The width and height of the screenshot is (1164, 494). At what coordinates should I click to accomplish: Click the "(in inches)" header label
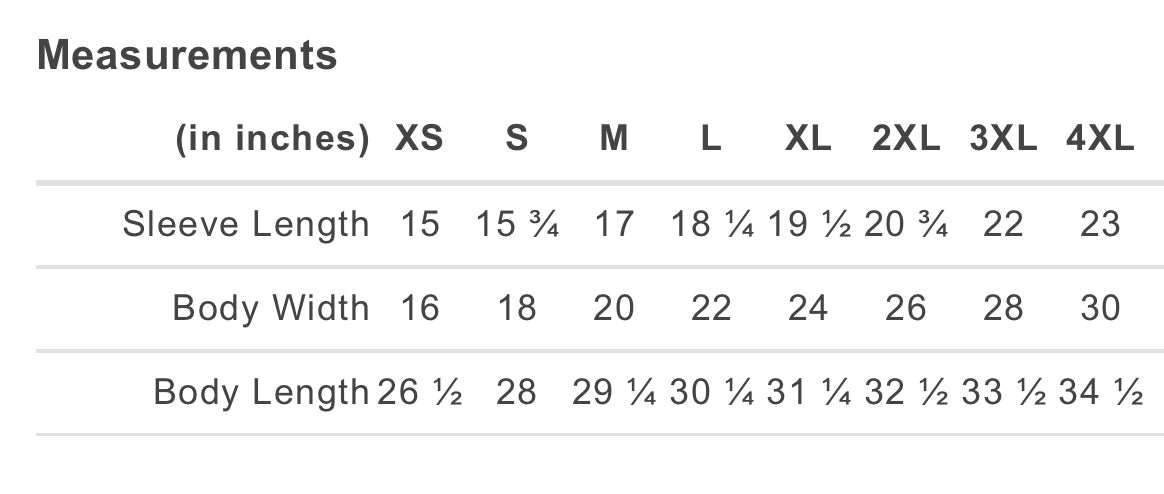coord(272,139)
